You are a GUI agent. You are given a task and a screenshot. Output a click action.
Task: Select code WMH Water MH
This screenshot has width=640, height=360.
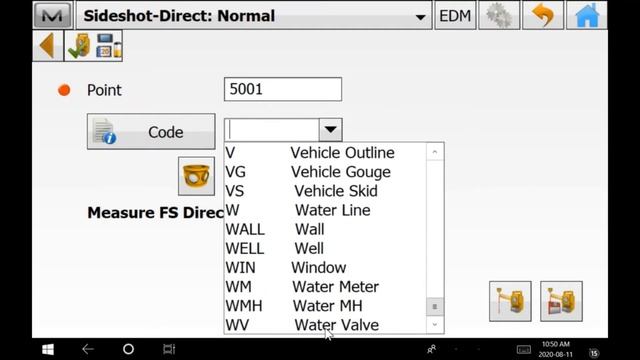point(325,306)
